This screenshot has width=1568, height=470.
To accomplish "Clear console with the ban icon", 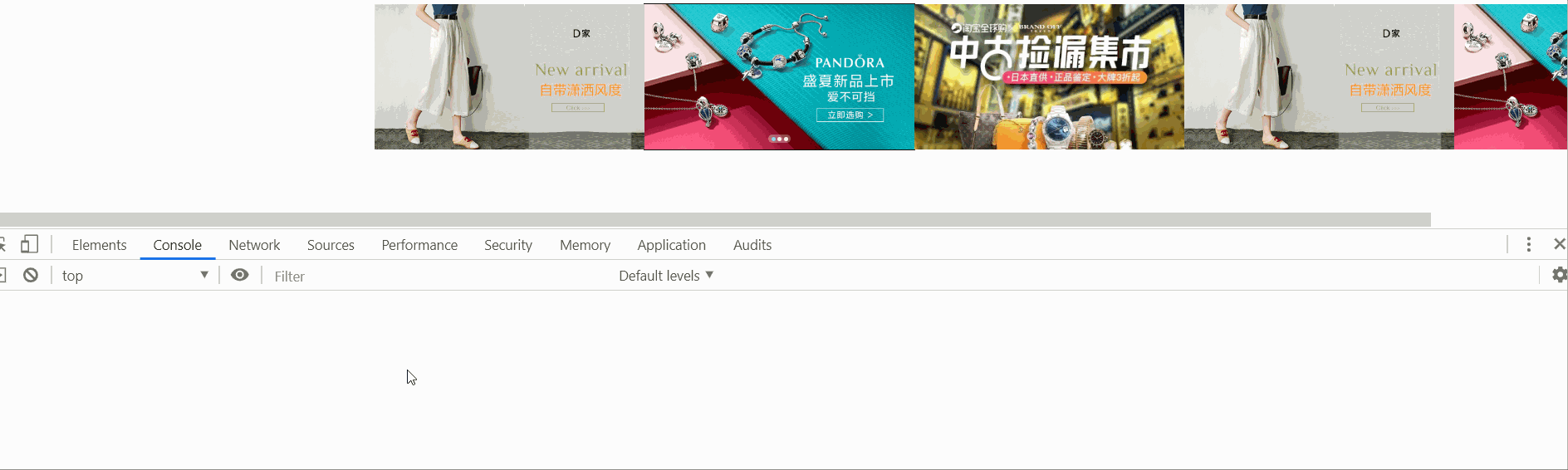I will (31, 275).
